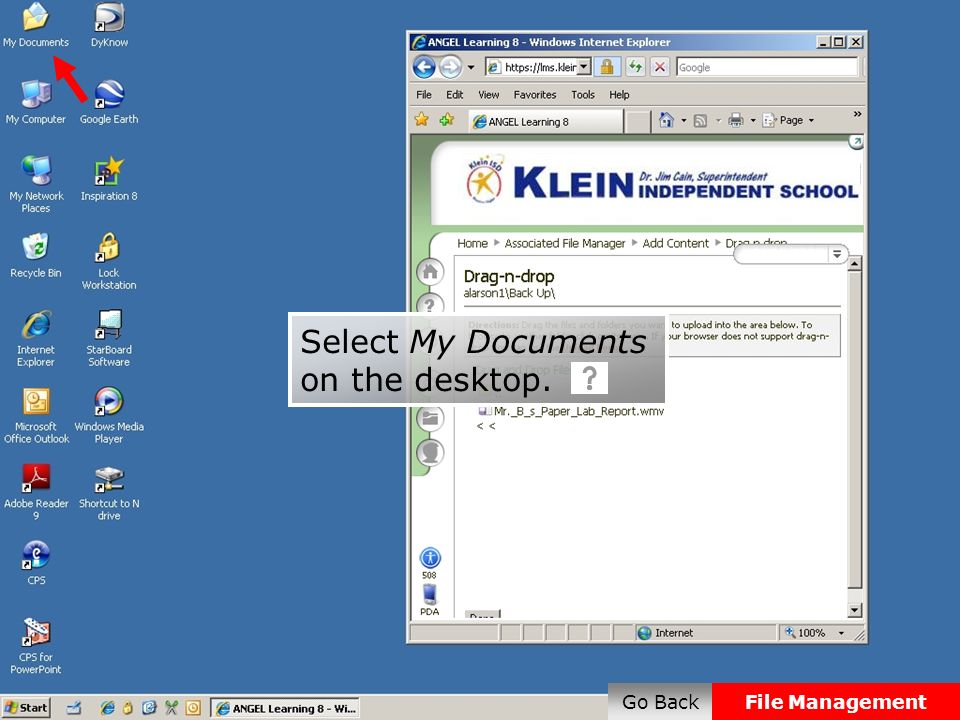Open the File menu

tap(424, 95)
